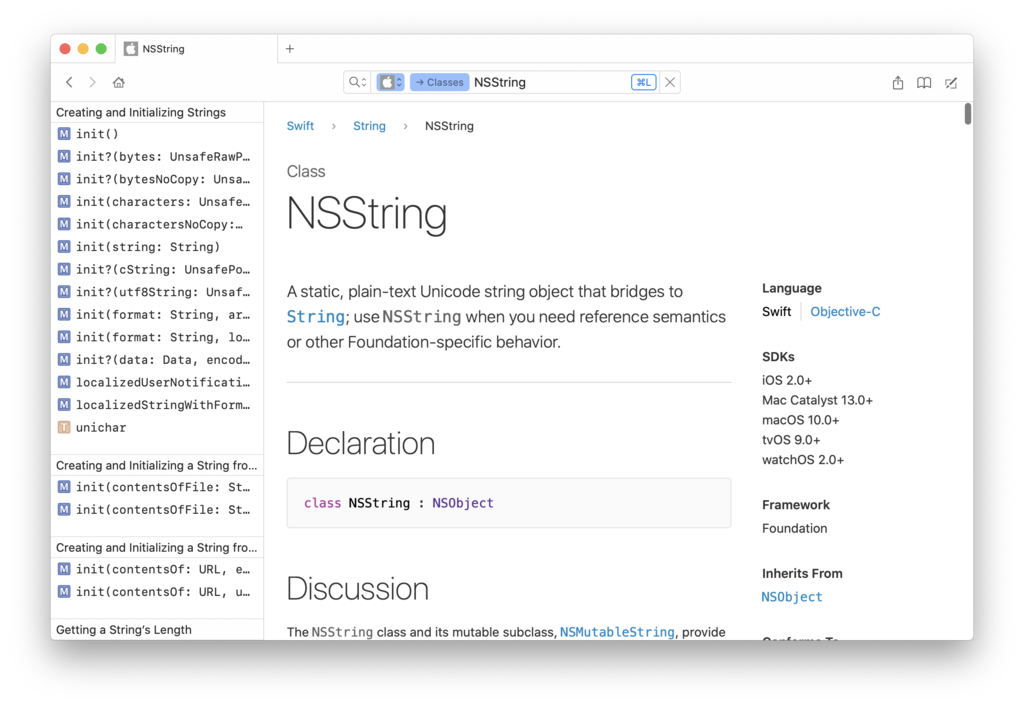Click the M method icon beside init()
This screenshot has width=1024, height=707.
pyautogui.click(x=63, y=134)
